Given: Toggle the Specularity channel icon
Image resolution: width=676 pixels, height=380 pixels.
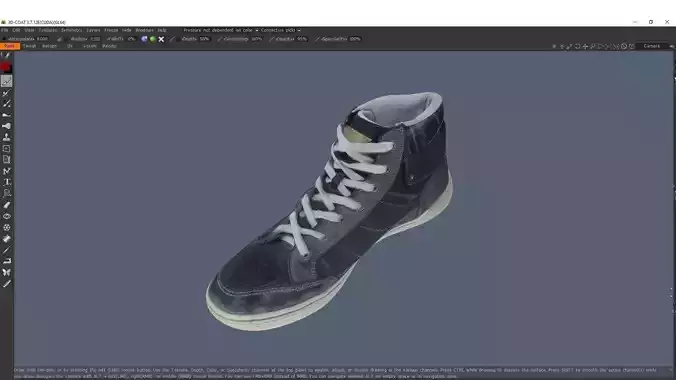Looking at the screenshot, I should pos(317,39).
